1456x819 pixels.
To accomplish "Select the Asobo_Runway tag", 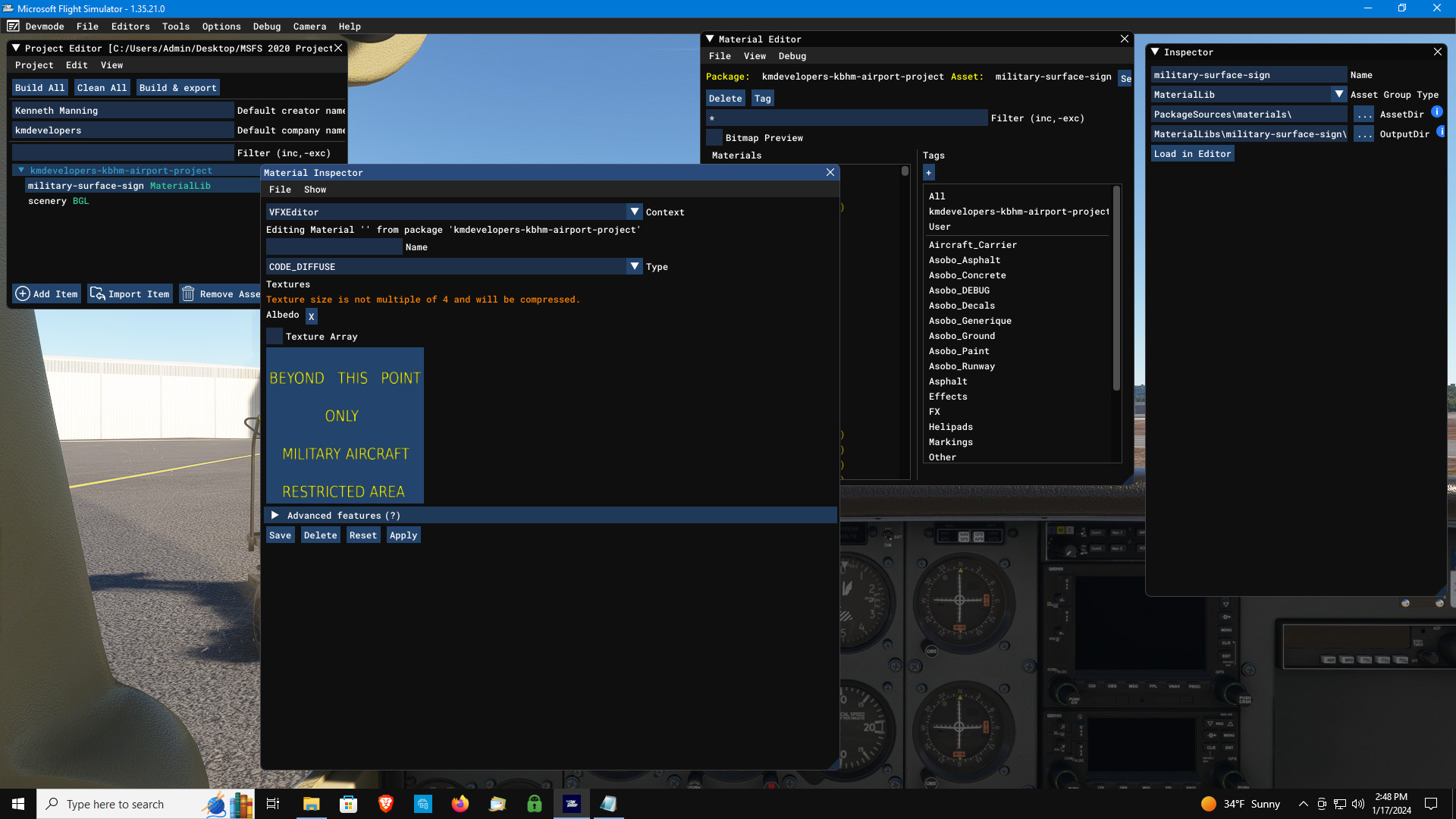I will pos(962,366).
